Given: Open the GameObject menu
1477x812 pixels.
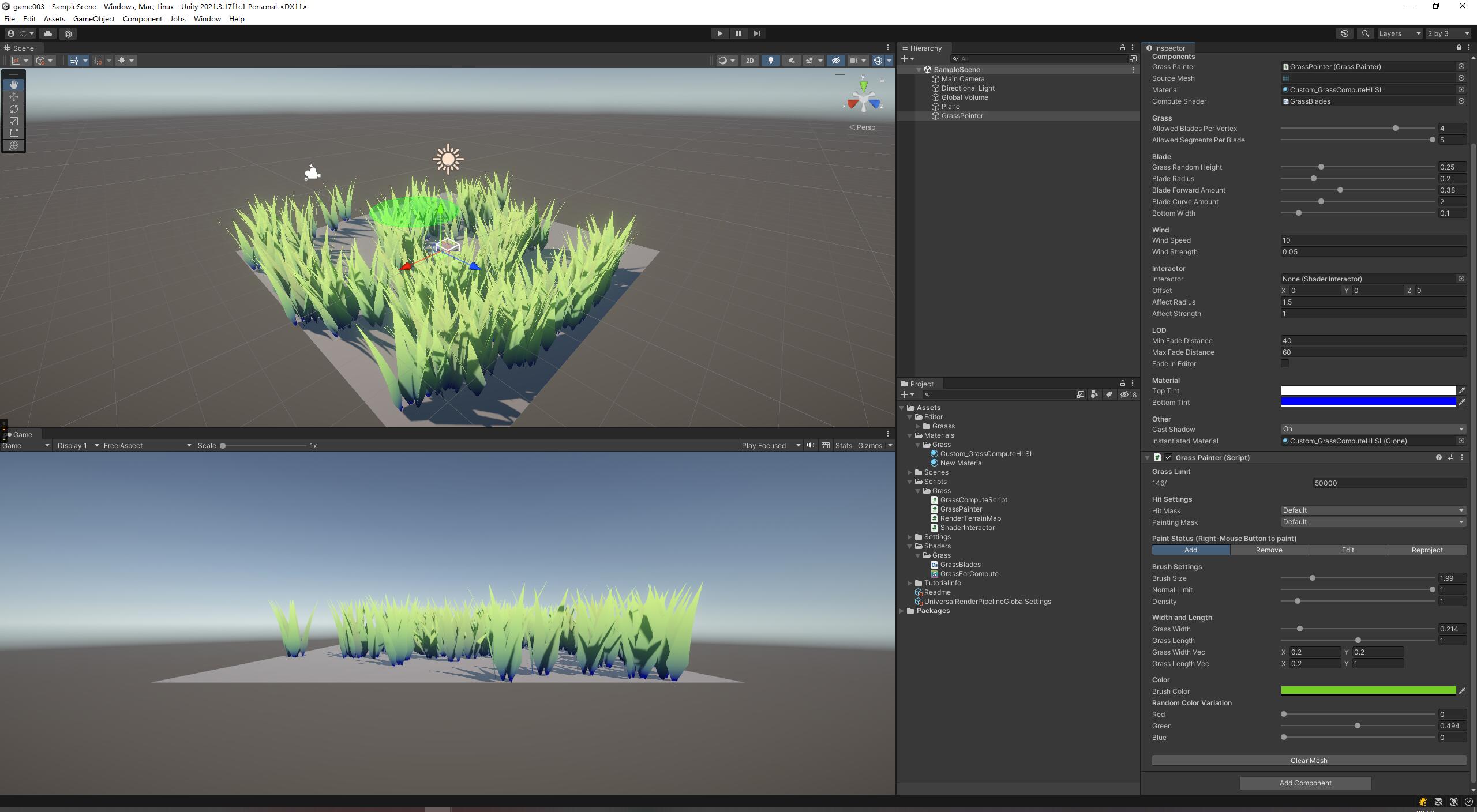Looking at the screenshot, I should pyautogui.click(x=93, y=18).
